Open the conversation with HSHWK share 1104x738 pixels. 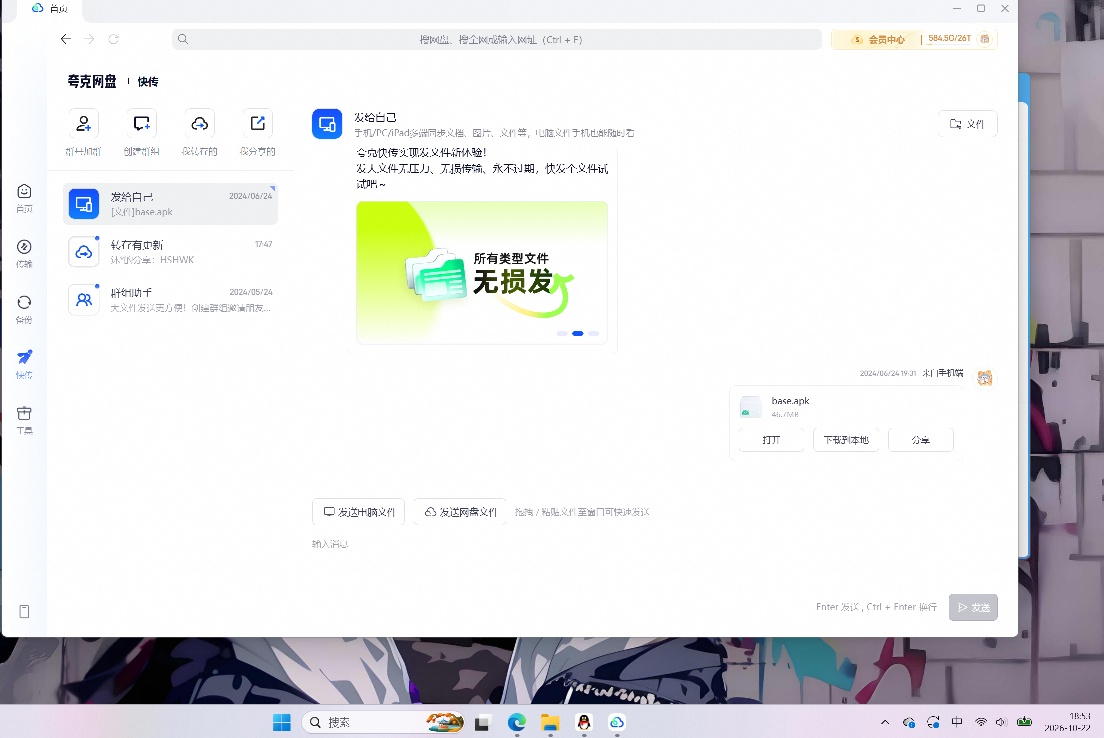click(170, 252)
